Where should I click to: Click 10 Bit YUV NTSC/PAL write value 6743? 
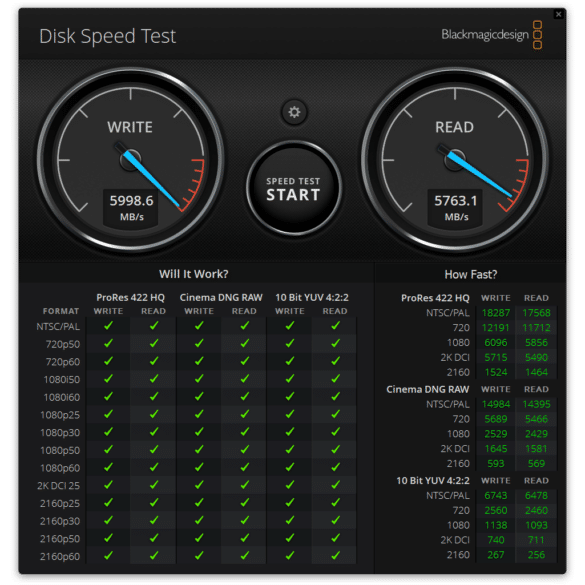tap(495, 495)
